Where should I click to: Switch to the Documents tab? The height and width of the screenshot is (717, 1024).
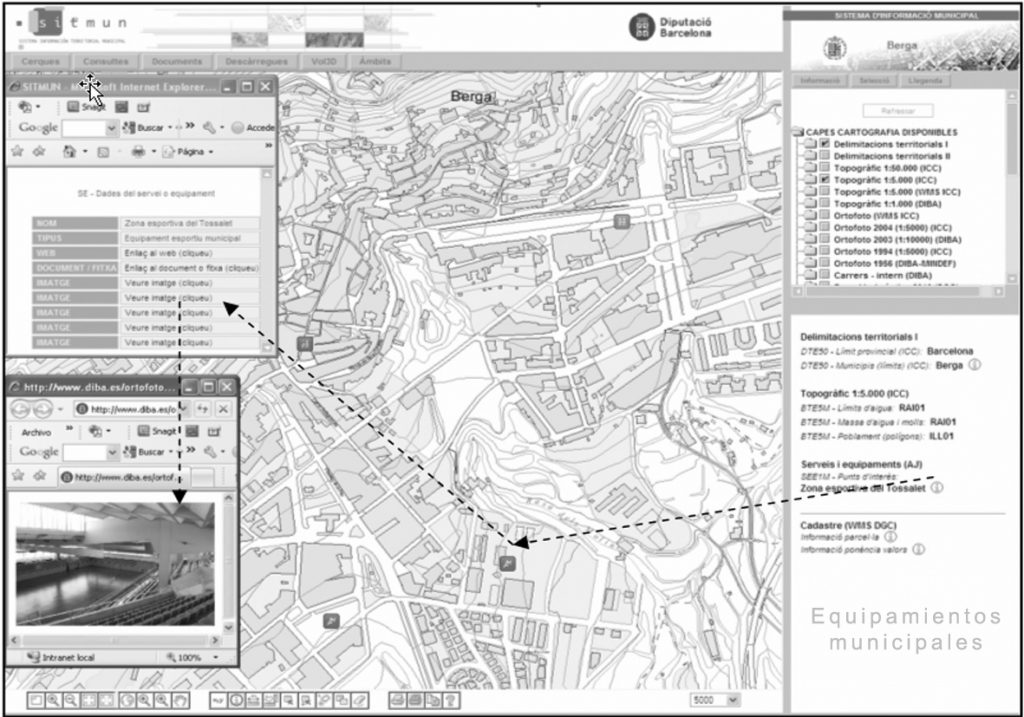coord(176,61)
